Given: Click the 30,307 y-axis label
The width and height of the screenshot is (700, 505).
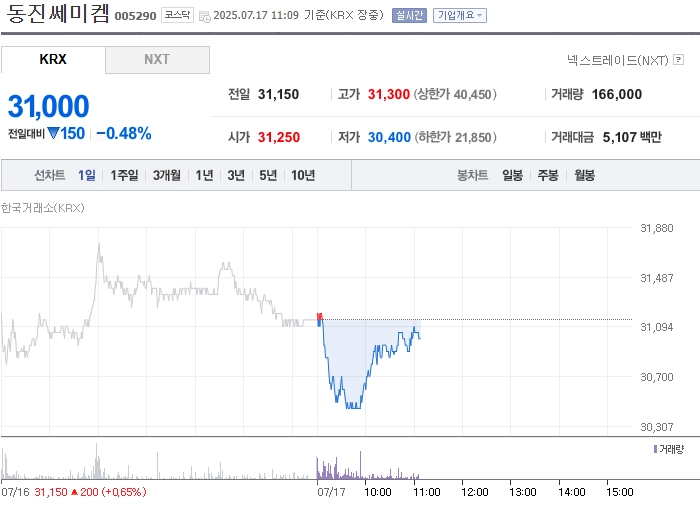Looking at the screenshot, I should [656, 427].
